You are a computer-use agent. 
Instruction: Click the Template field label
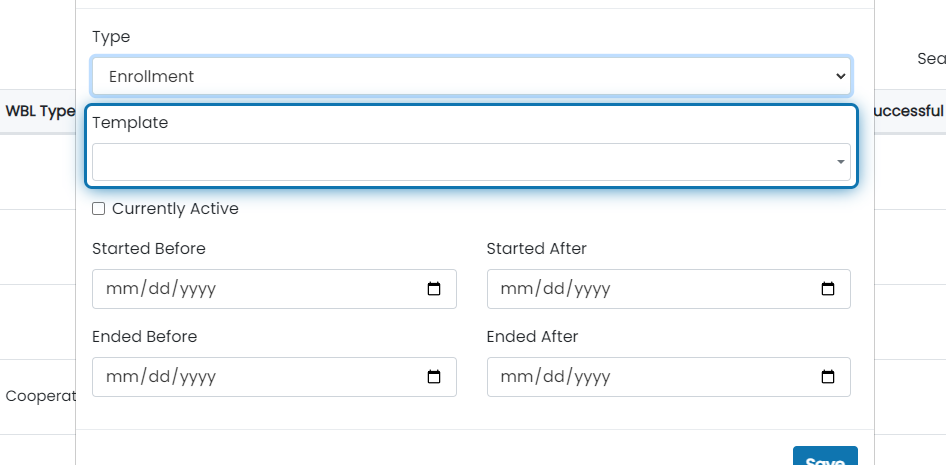(130, 122)
